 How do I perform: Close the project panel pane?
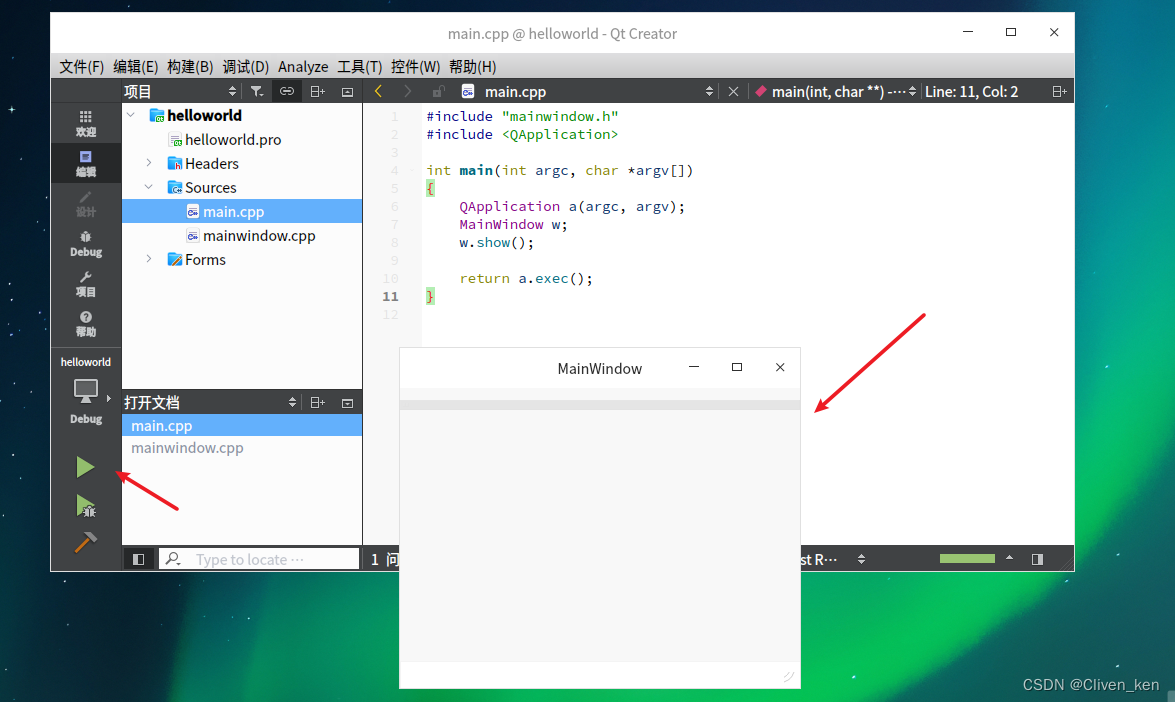(347, 91)
